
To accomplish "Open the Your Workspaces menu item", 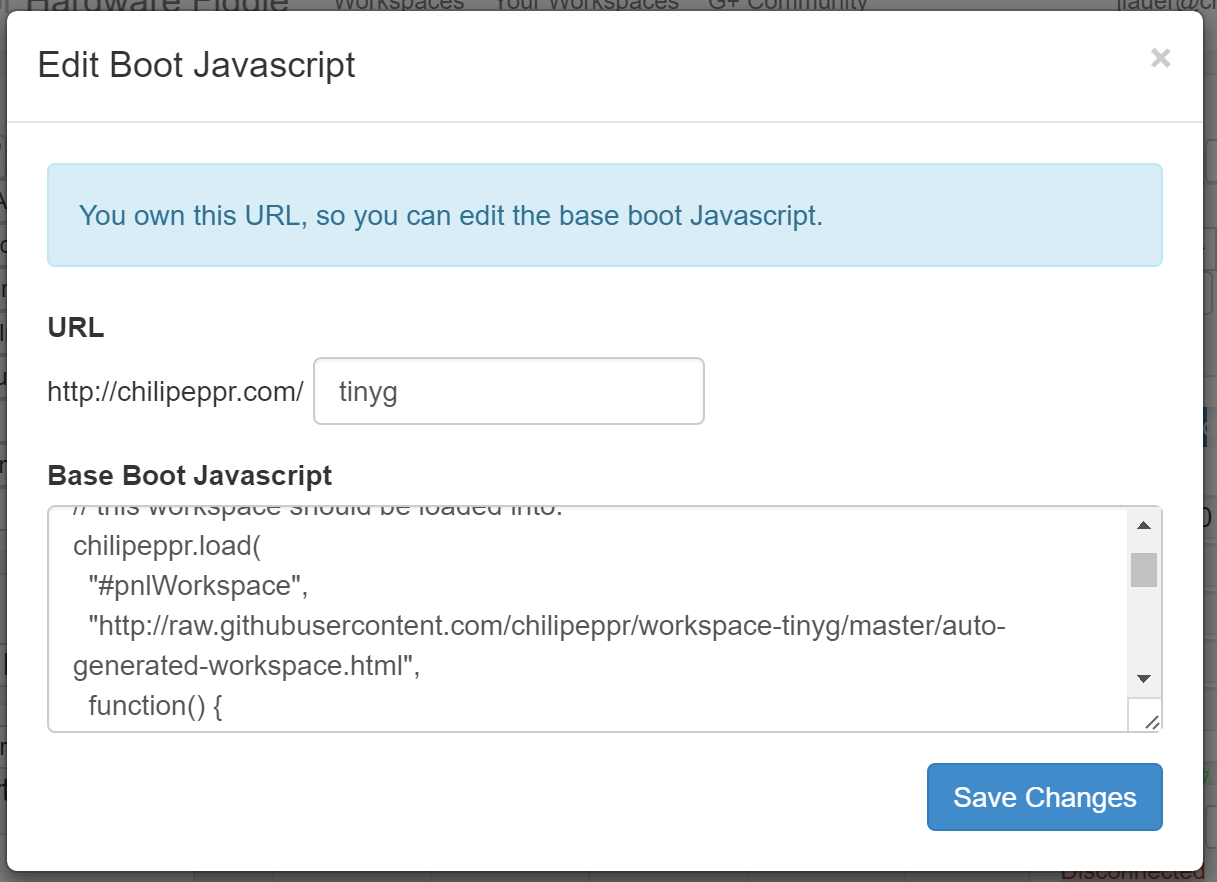I will point(586,5).
